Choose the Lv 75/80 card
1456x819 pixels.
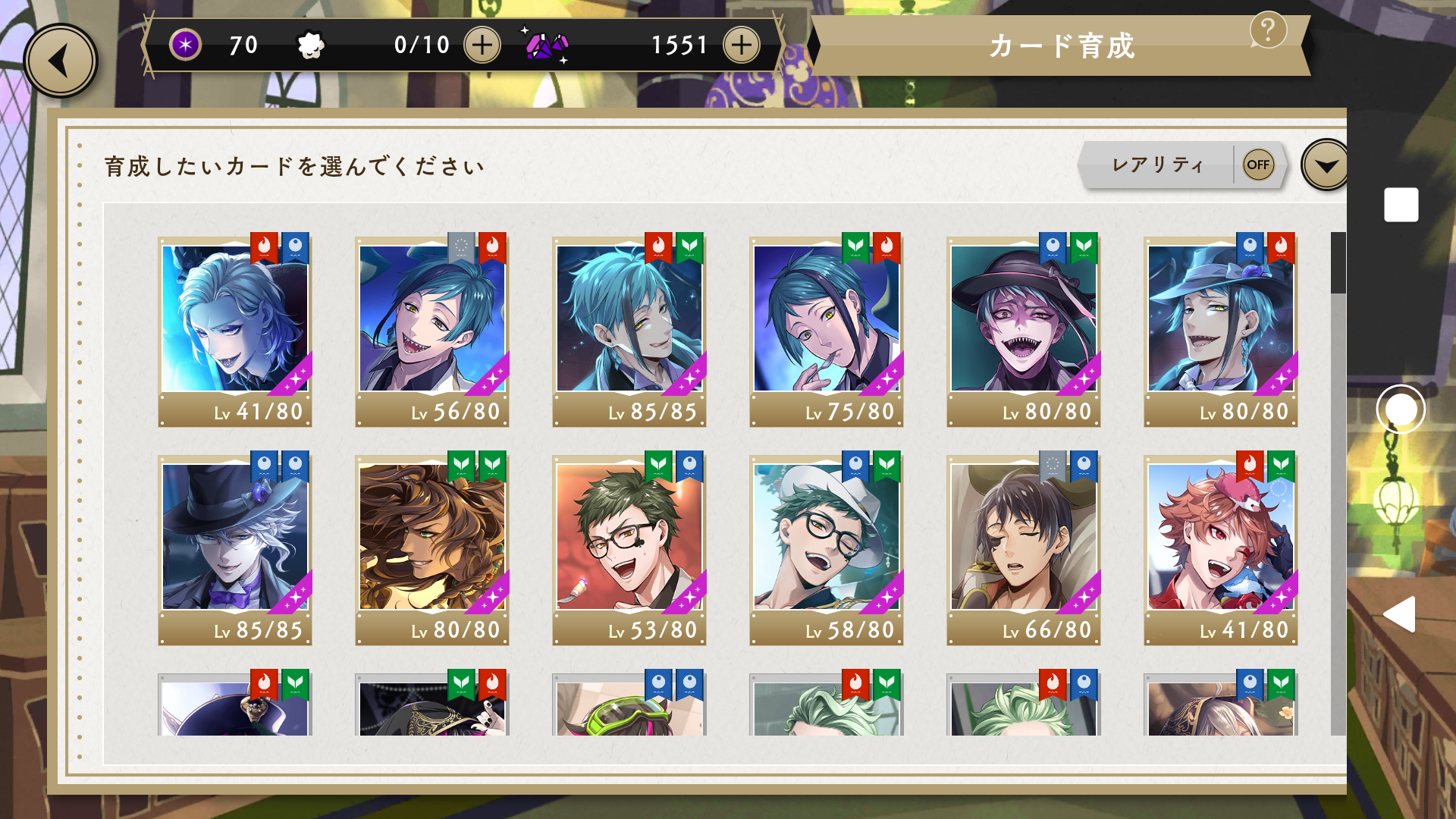point(827,330)
